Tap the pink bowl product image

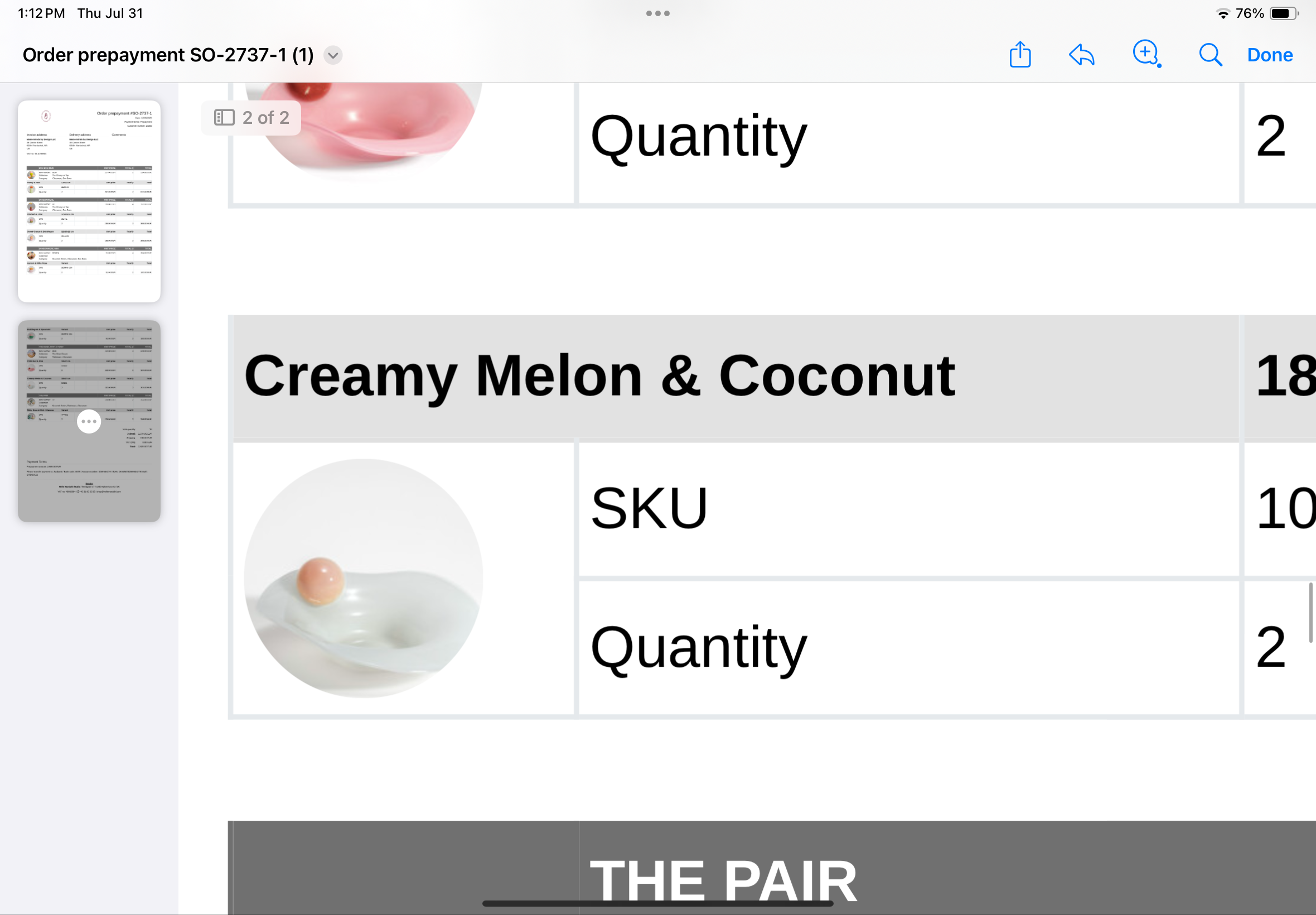coord(363,129)
